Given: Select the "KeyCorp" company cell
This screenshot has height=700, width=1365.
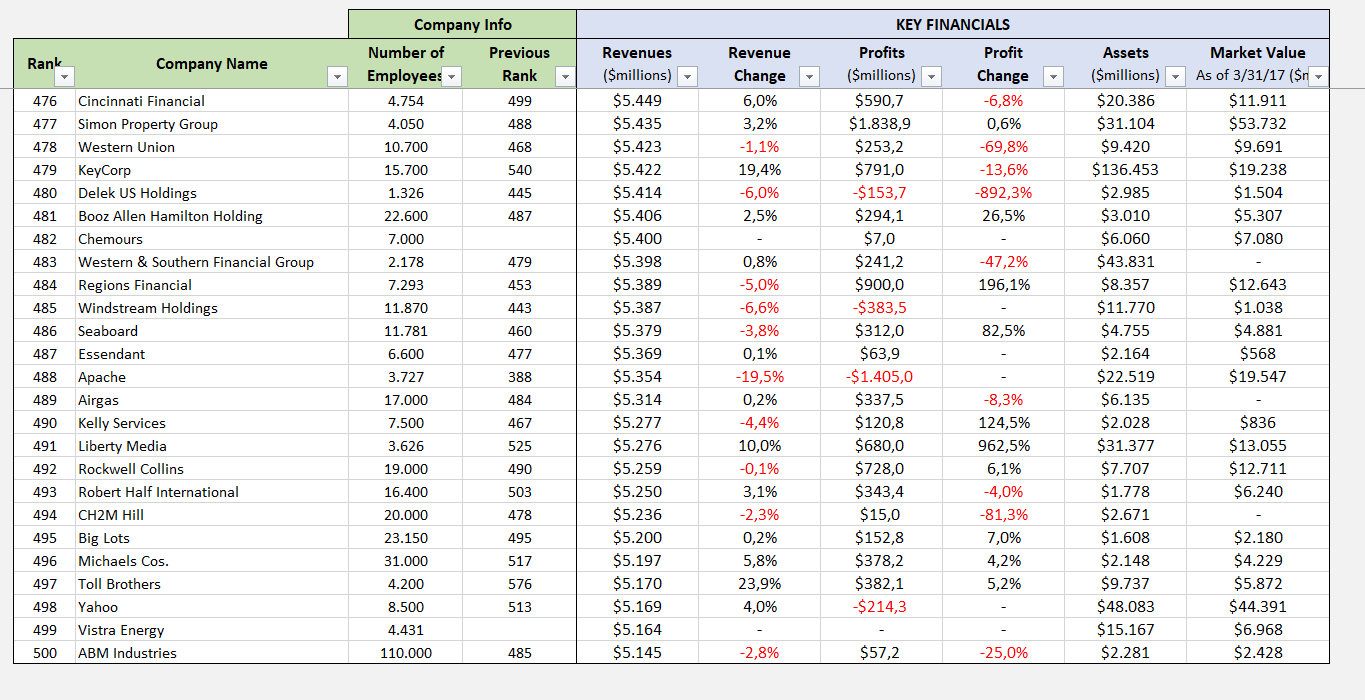Looking at the screenshot, I should pos(212,170).
